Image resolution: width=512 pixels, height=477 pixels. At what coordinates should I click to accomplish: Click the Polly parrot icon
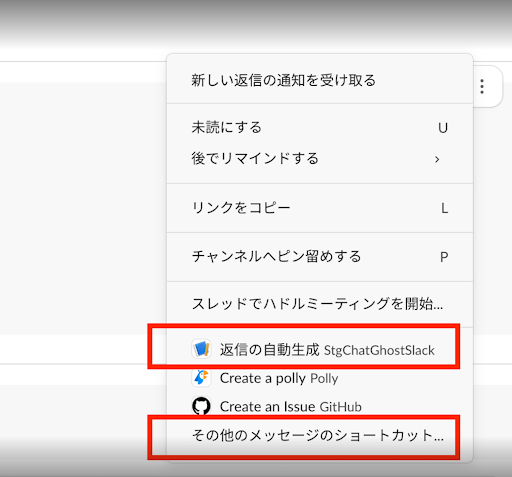pos(201,378)
